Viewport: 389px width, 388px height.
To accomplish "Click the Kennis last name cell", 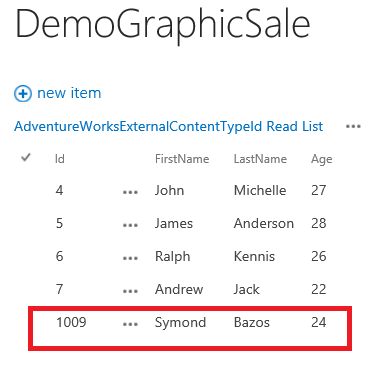I will click(x=254, y=256).
